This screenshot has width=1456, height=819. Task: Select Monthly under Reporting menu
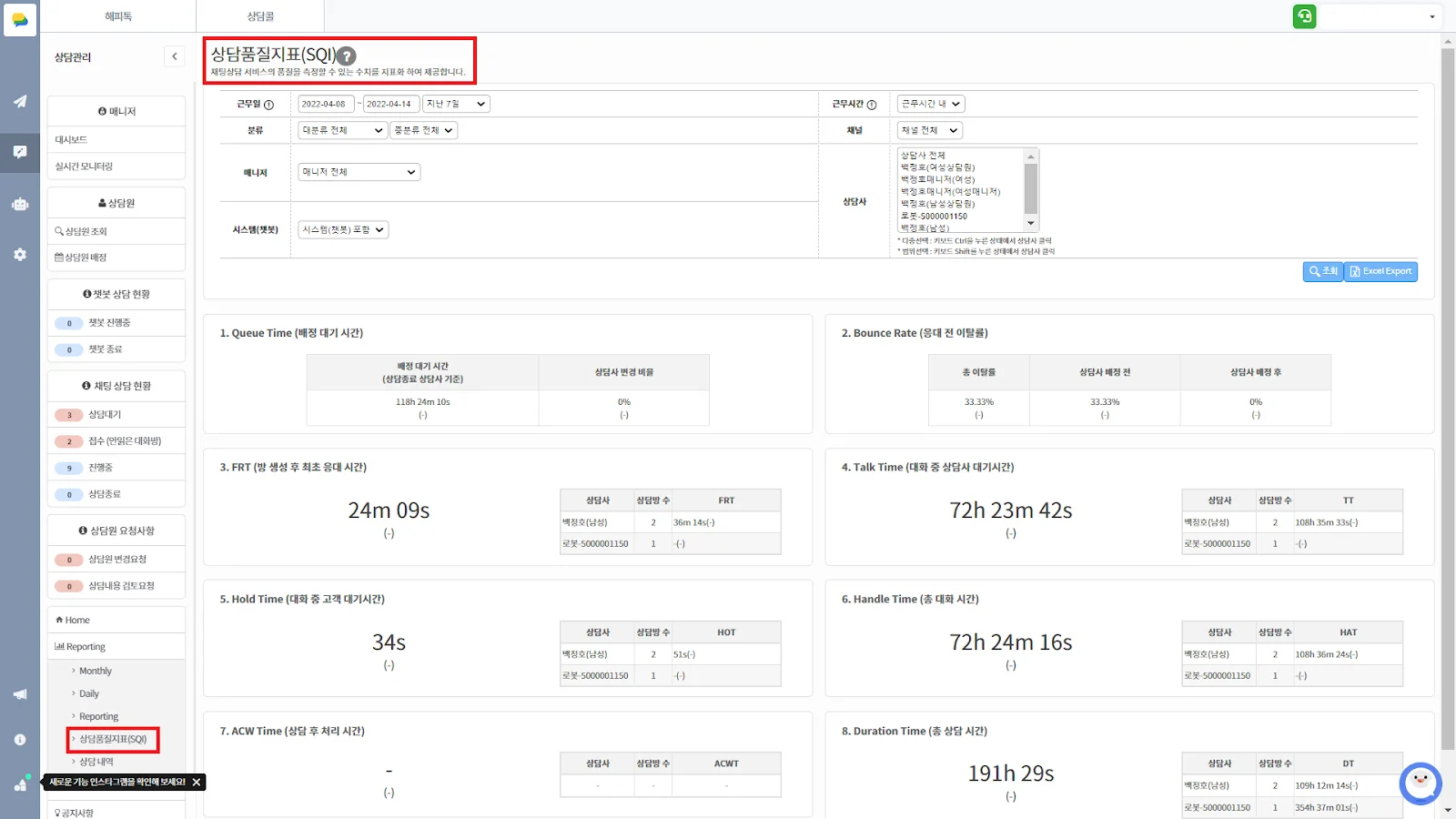[96, 671]
